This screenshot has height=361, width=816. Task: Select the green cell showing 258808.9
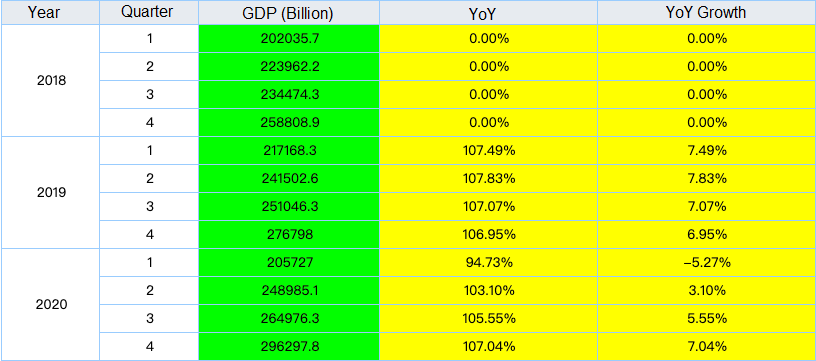(x=289, y=123)
